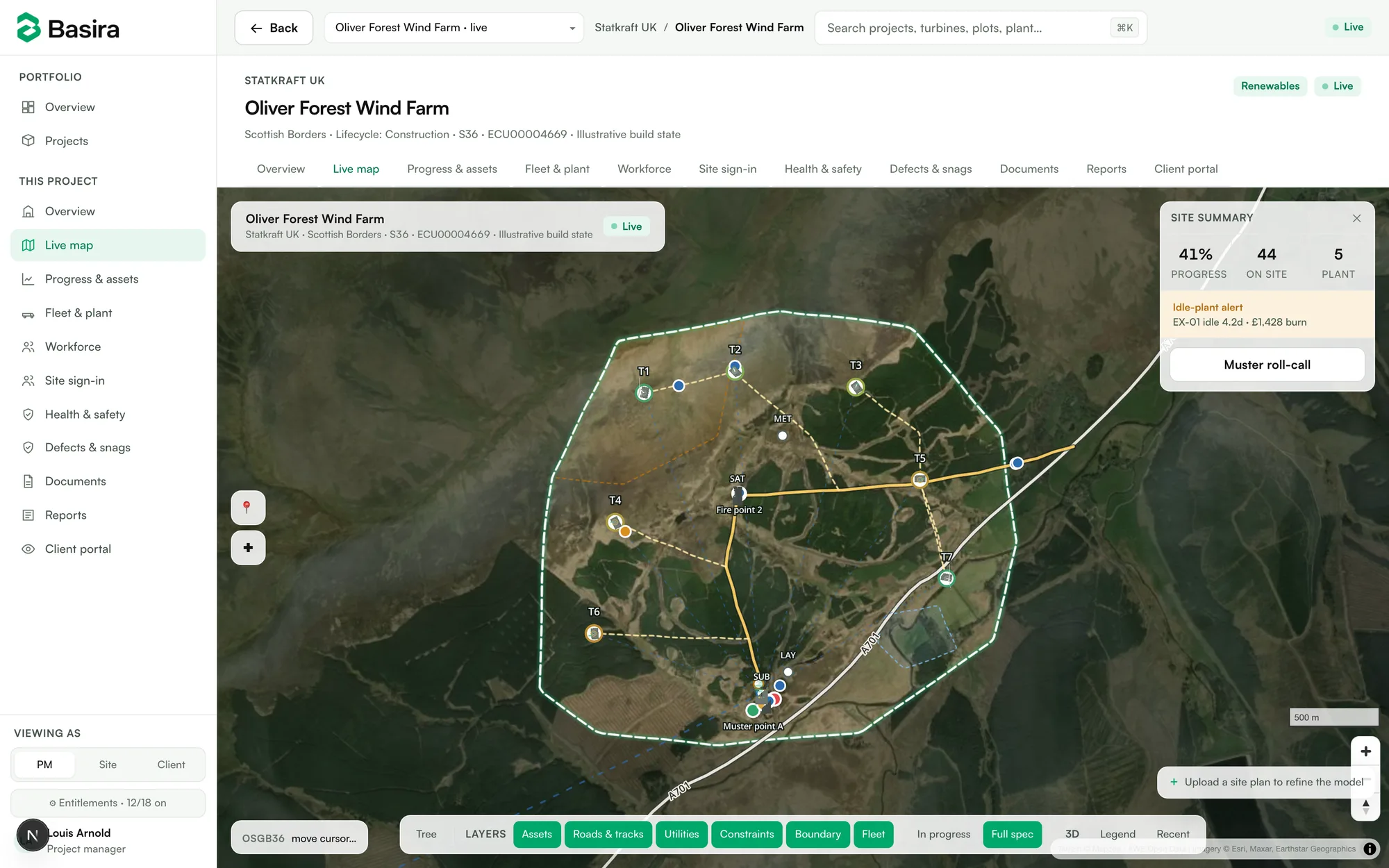Open portfolio Overview grid icon

tap(28, 107)
